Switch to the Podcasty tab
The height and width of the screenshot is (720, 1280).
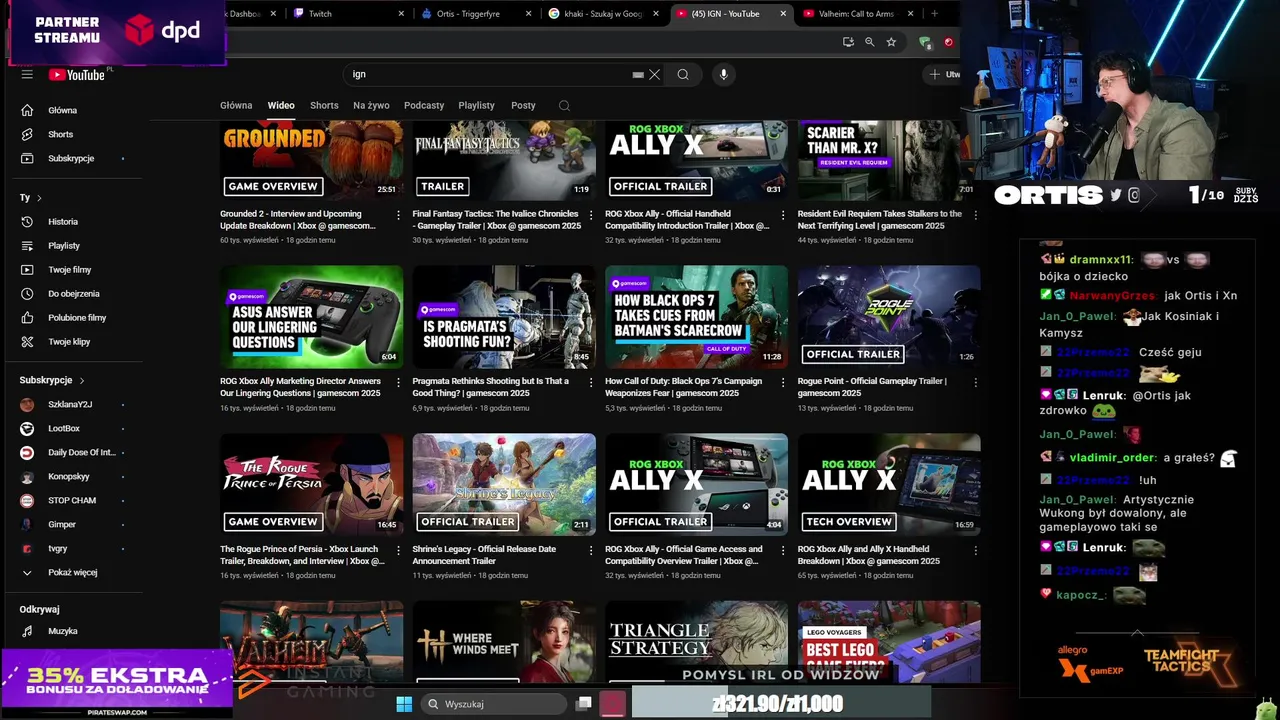point(424,105)
